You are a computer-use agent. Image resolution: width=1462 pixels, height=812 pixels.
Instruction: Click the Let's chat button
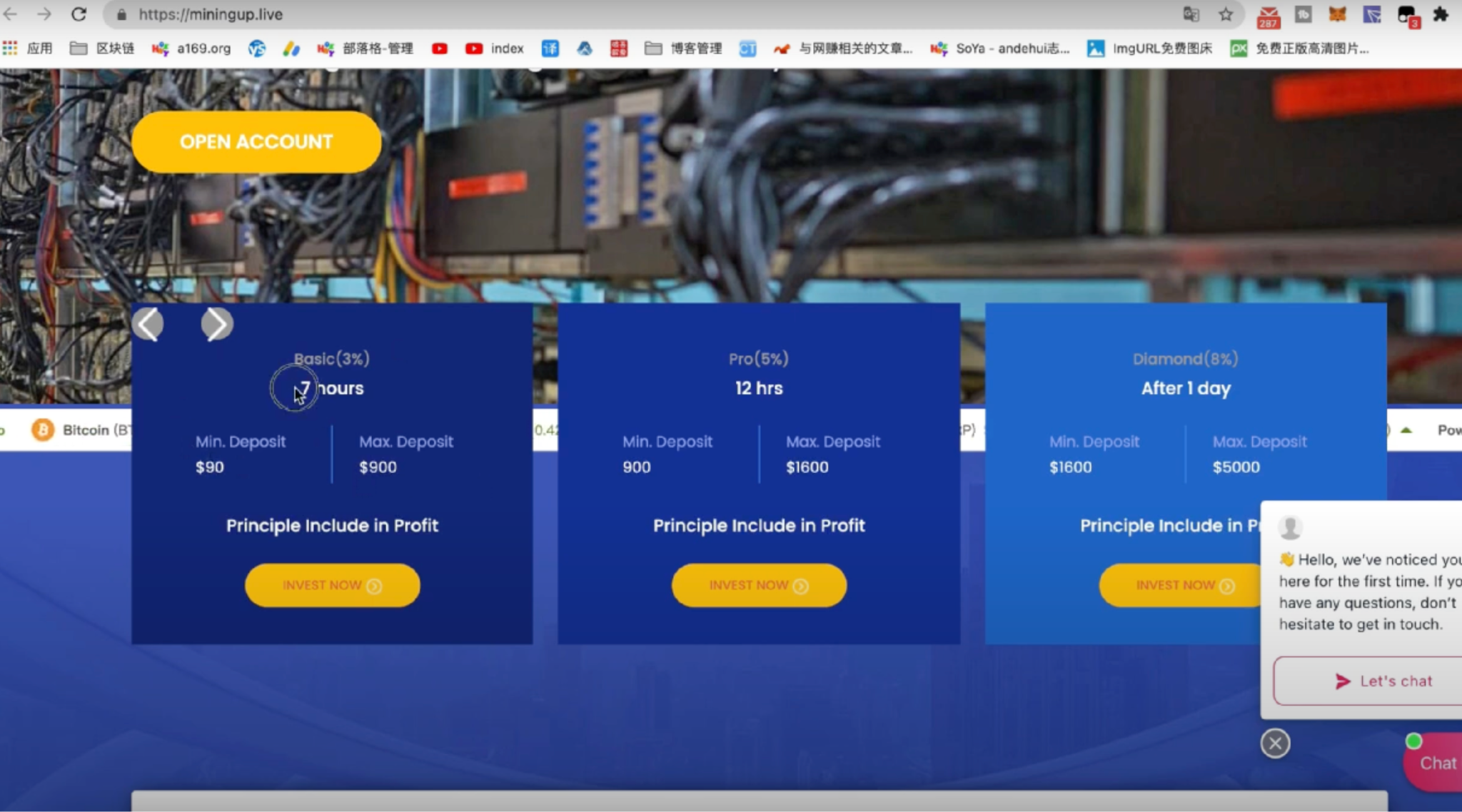click(x=1368, y=681)
